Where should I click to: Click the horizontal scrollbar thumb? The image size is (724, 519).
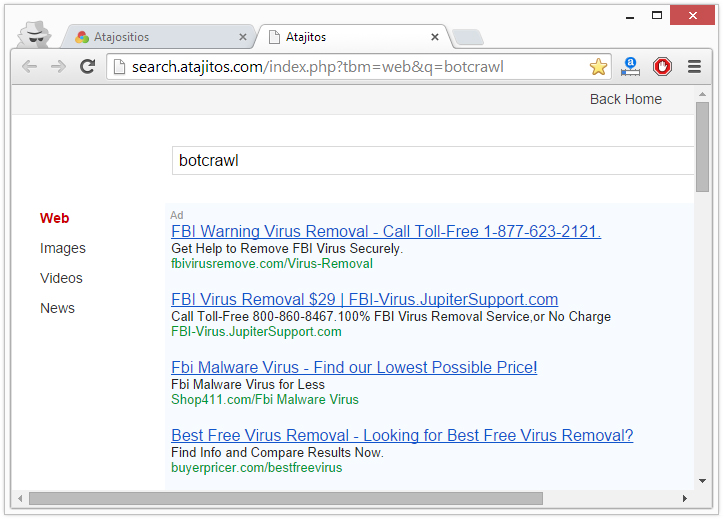(286, 499)
